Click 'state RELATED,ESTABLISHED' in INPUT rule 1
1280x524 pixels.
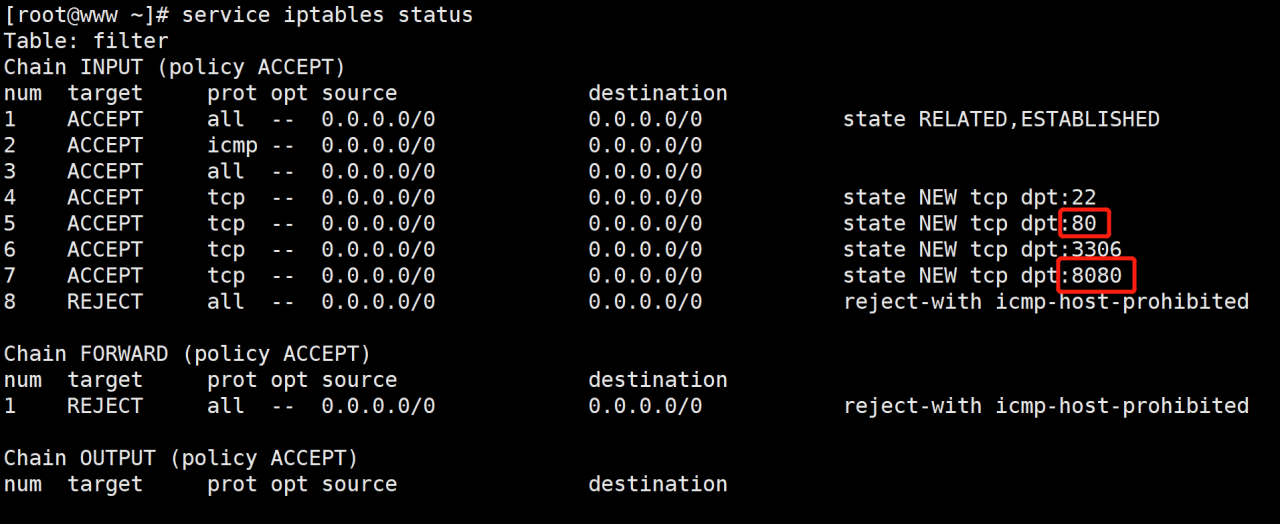coord(1001,119)
